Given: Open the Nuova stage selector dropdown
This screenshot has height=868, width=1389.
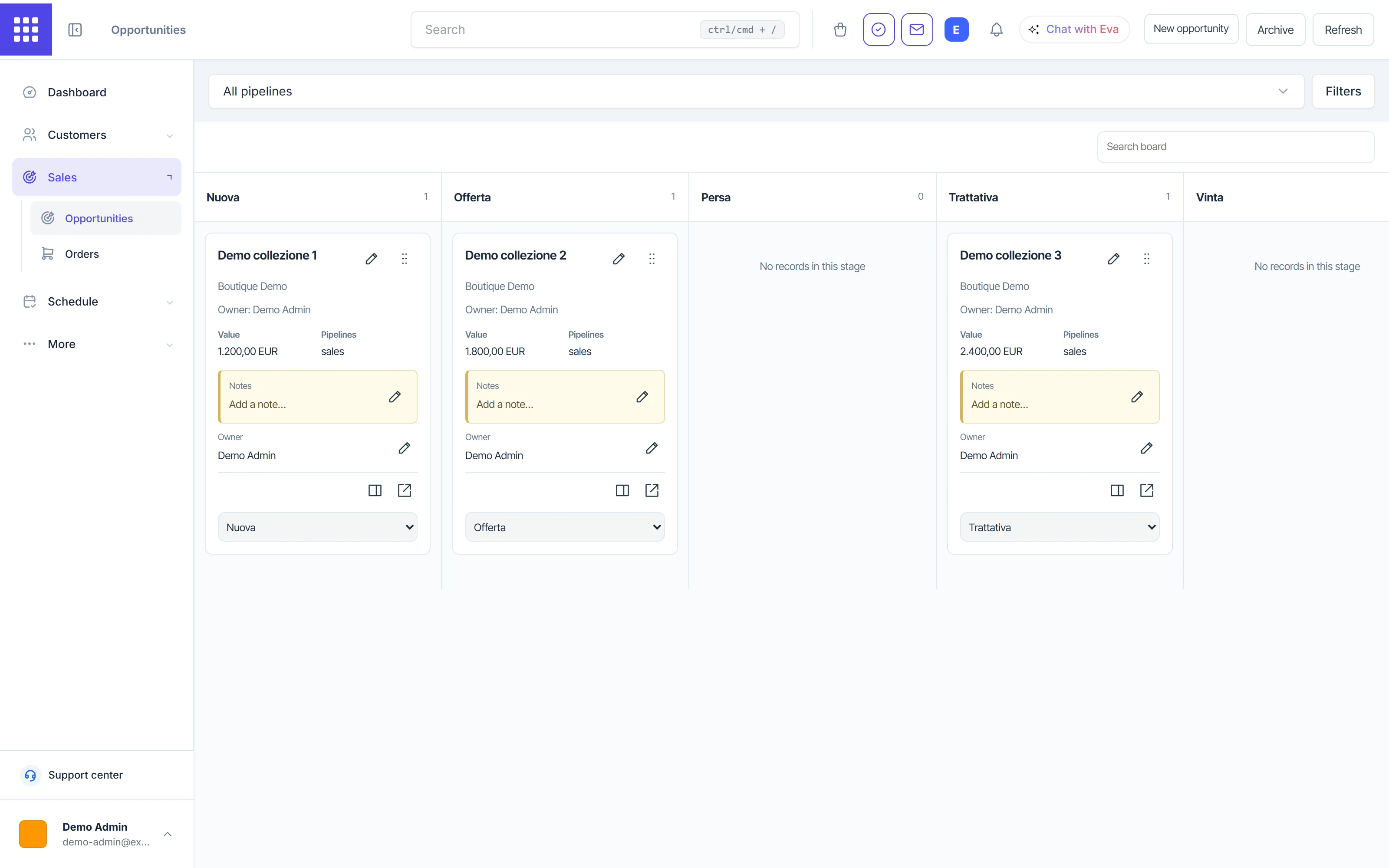Looking at the screenshot, I should click(x=317, y=527).
